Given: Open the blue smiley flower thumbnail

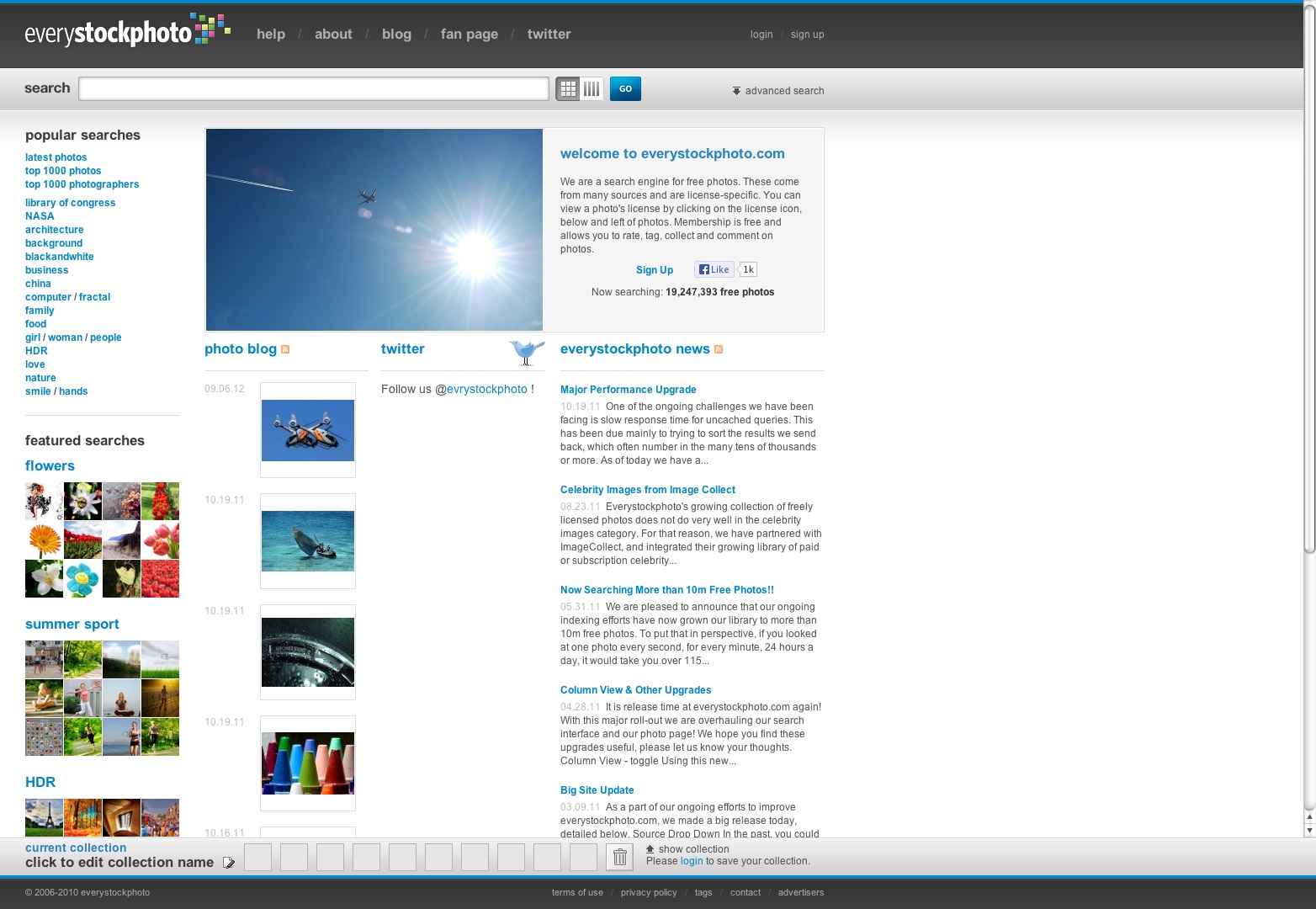Looking at the screenshot, I should [x=82, y=579].
